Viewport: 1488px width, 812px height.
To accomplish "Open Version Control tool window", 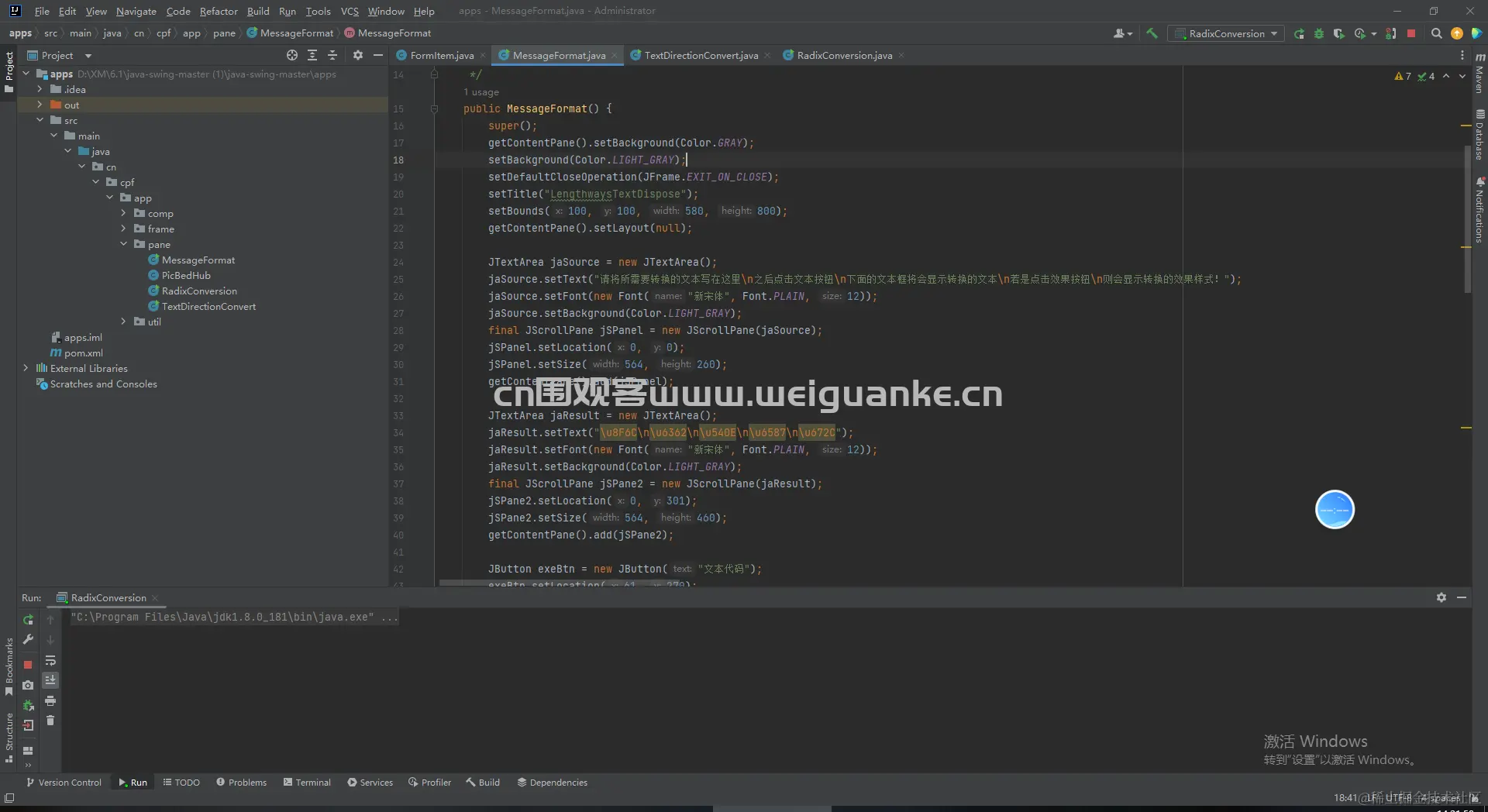I will point(64,783).
